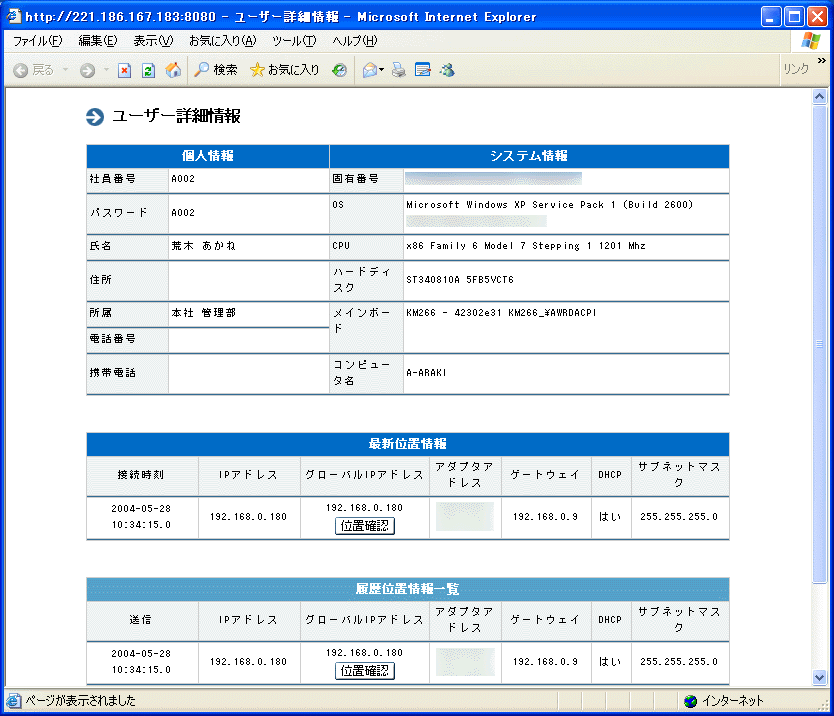
Task: Select gateway 192.168.0.9 in 最新位置情報
Action: 545,517
